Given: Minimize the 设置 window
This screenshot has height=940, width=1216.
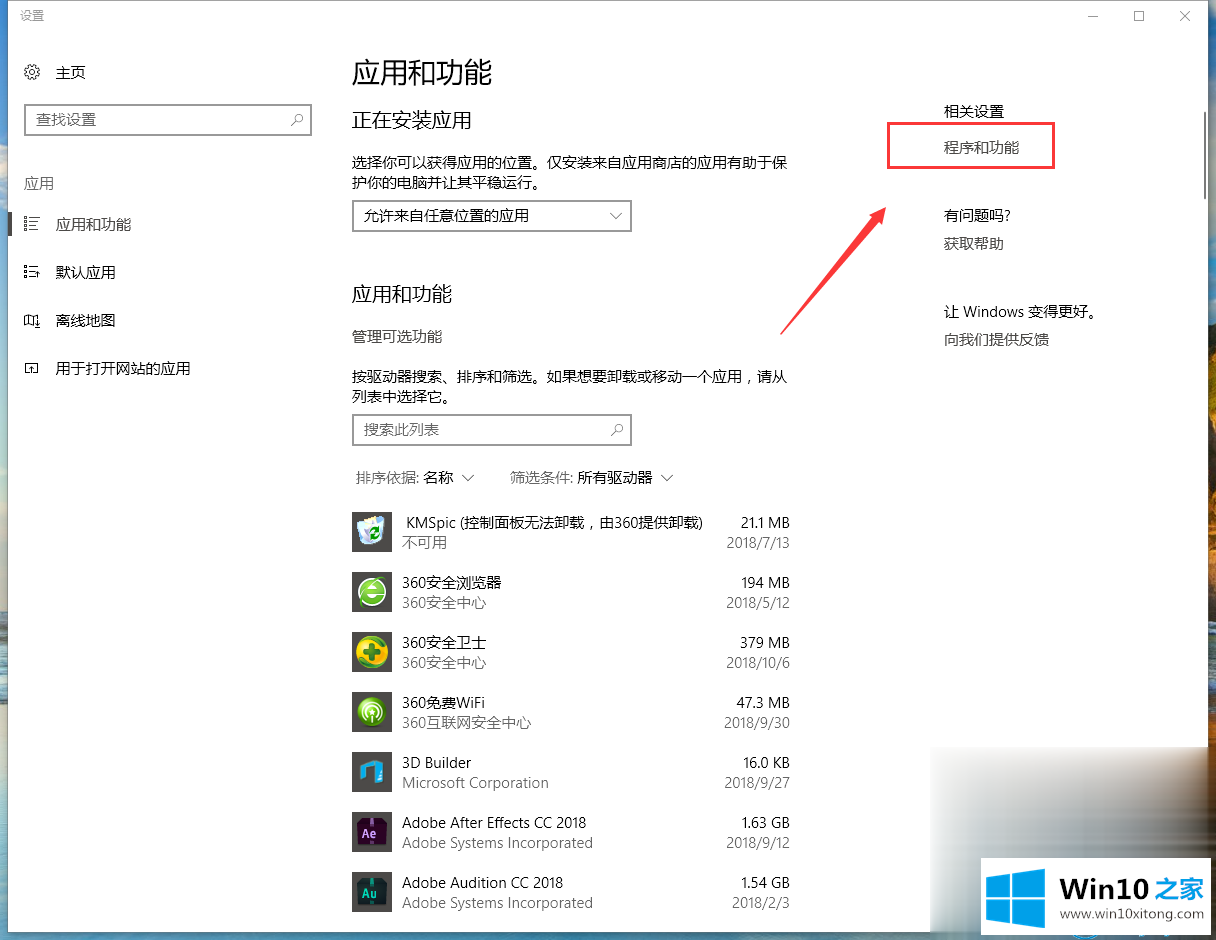Looking at the screenshot, I should (1093, 16).
